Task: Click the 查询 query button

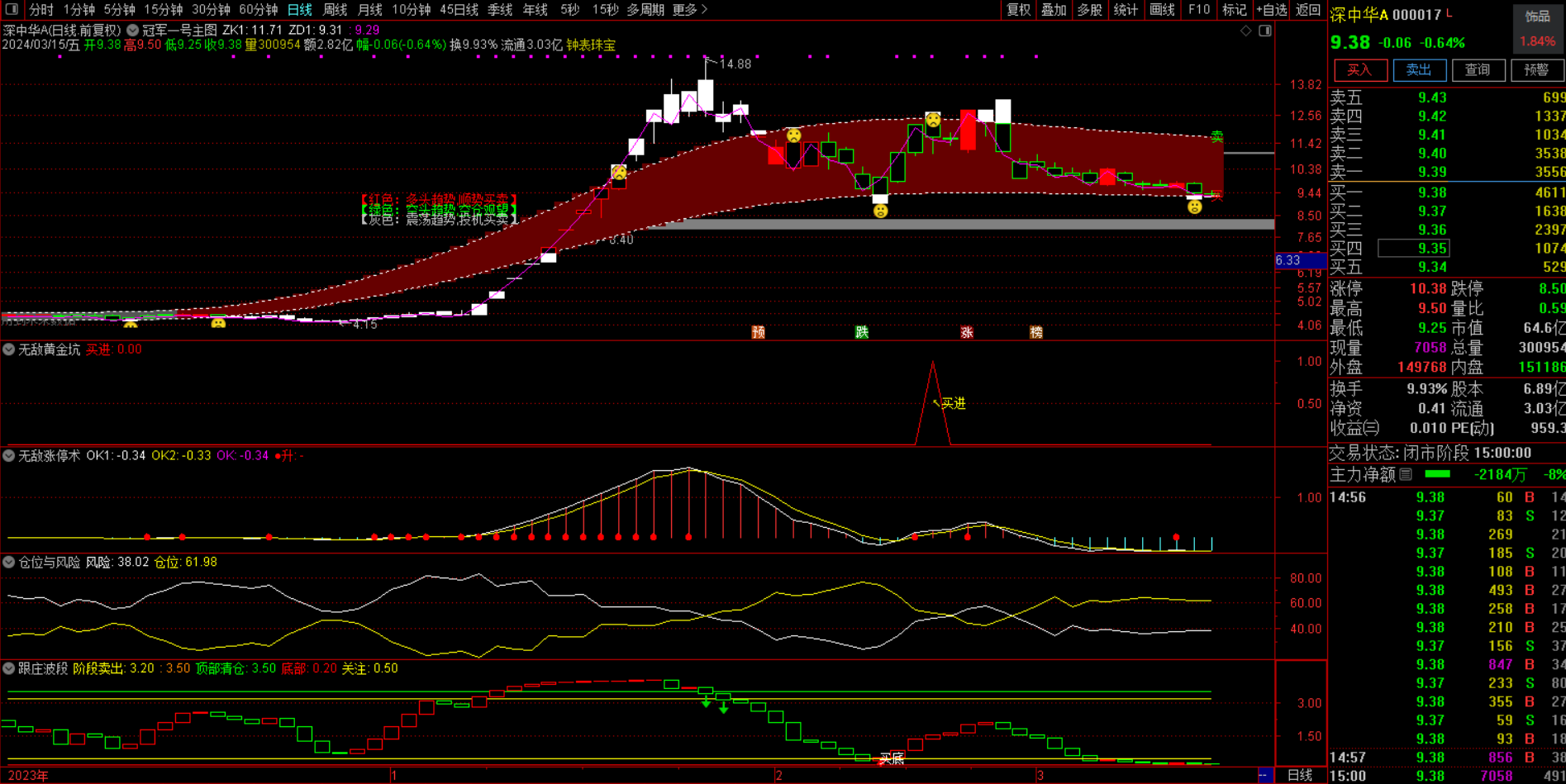Action: click(1478, 70)
